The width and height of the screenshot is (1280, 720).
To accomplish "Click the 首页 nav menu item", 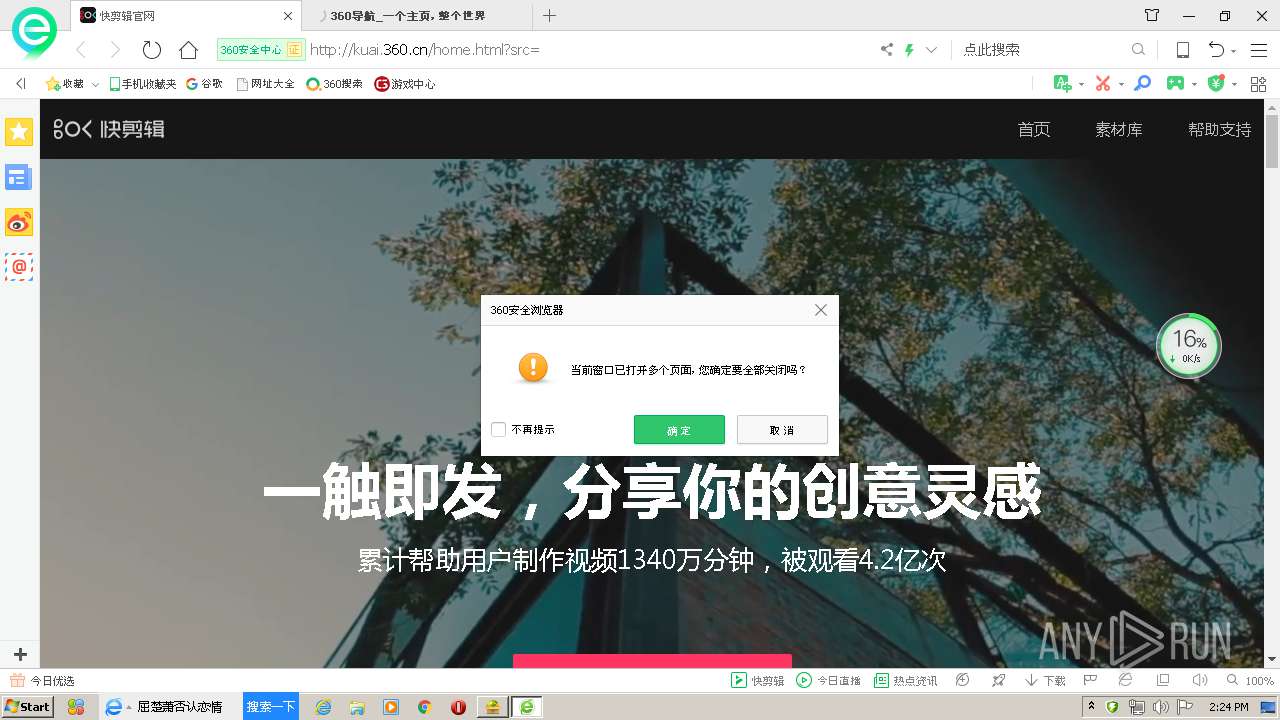I will coord(1034,129).
